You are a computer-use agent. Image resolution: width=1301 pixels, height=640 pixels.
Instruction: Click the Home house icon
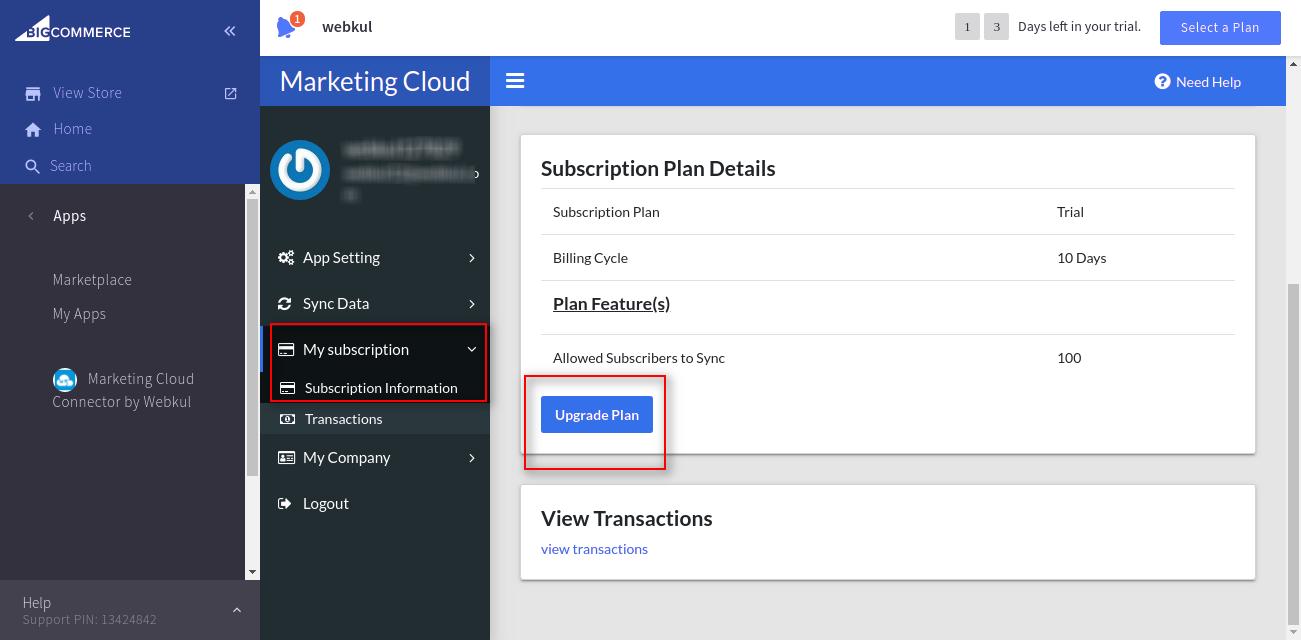(33, 130)
